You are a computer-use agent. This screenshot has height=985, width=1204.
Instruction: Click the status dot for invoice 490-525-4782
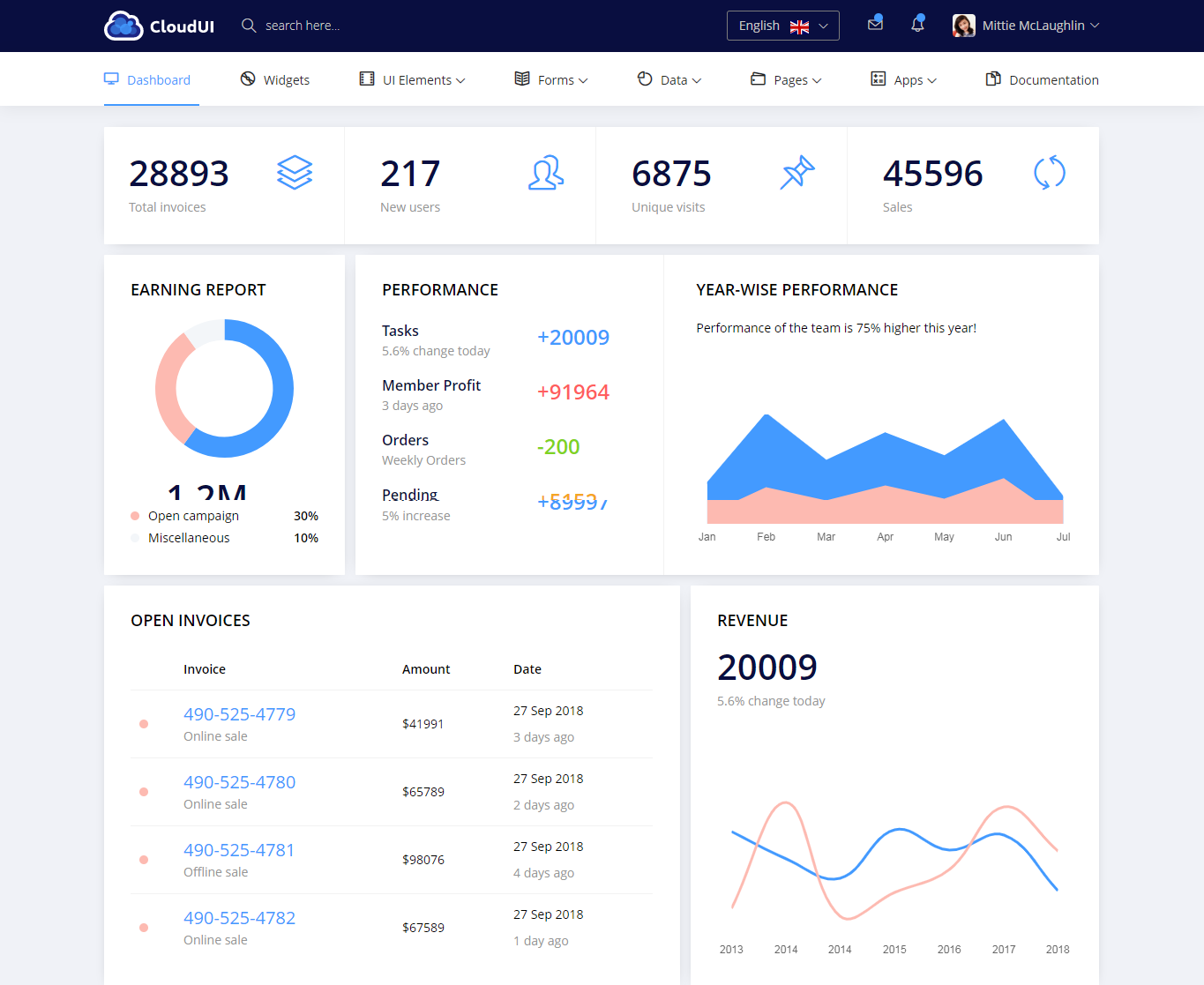click(144, 928)
